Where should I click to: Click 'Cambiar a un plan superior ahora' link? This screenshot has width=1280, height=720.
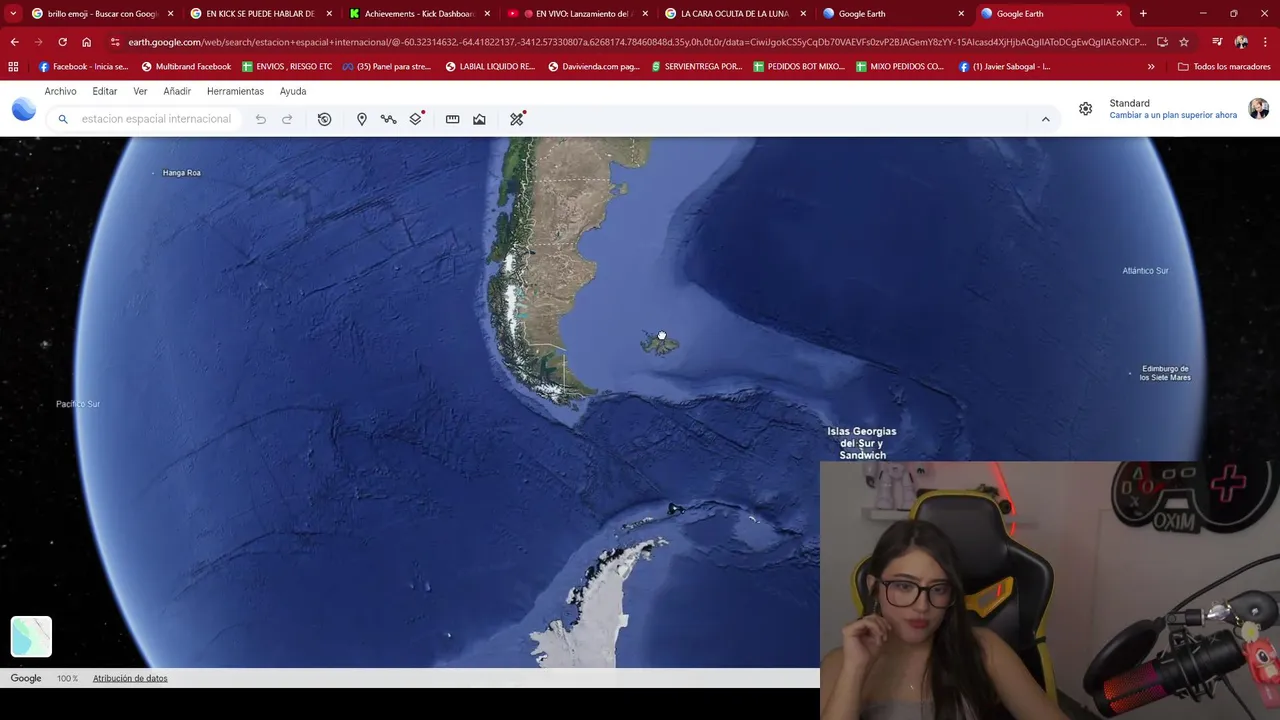click(x=1173, y=115)
